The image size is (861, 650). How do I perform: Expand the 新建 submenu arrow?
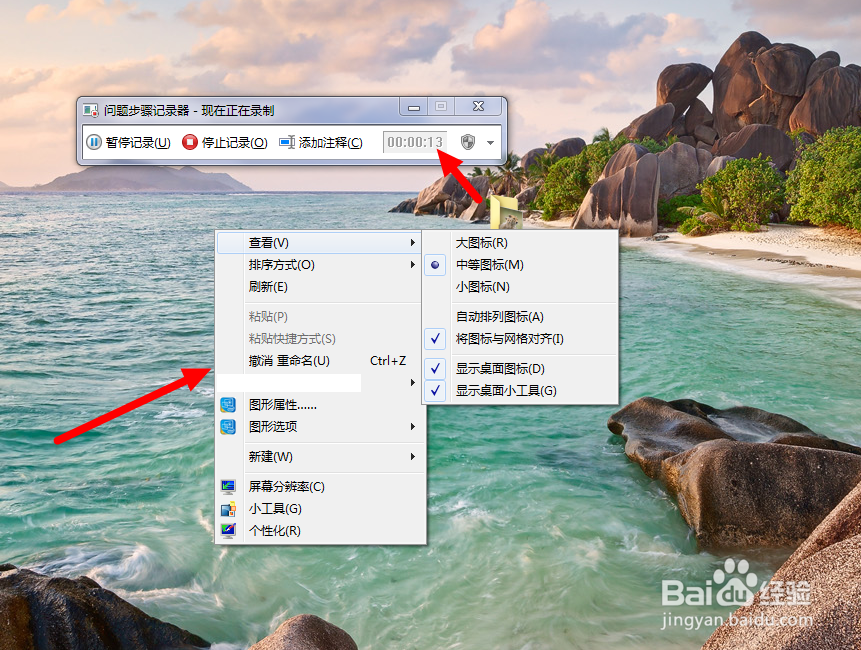click(x=412, y=457)
